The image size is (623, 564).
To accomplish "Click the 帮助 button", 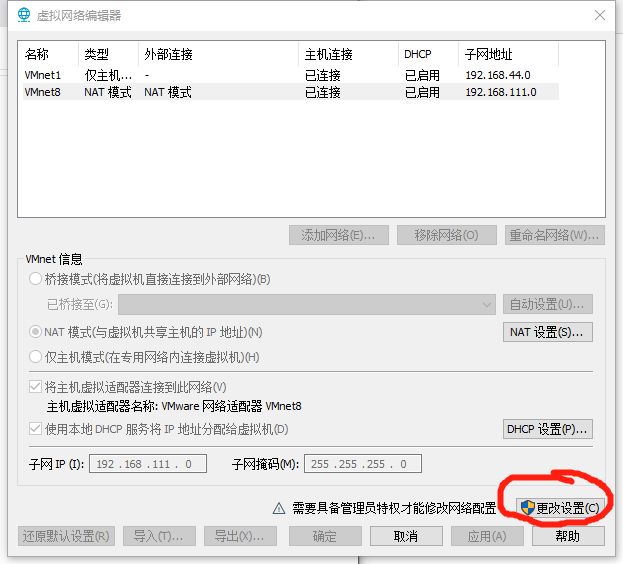I will point(568,536).
